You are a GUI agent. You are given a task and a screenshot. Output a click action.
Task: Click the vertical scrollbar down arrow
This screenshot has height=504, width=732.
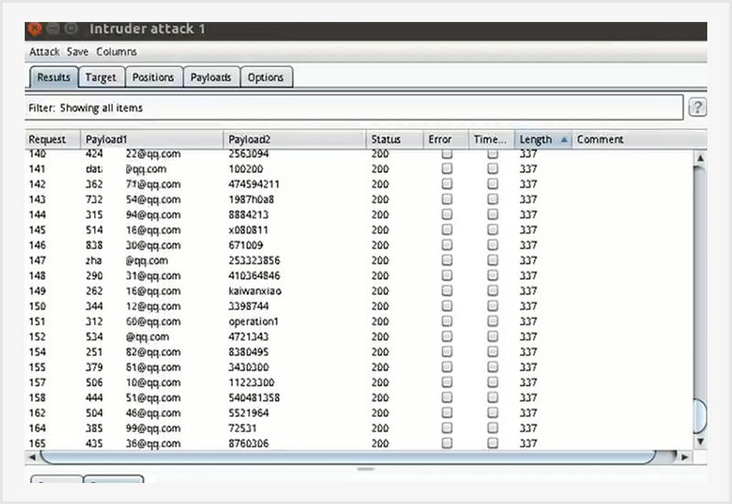(700, 441)
